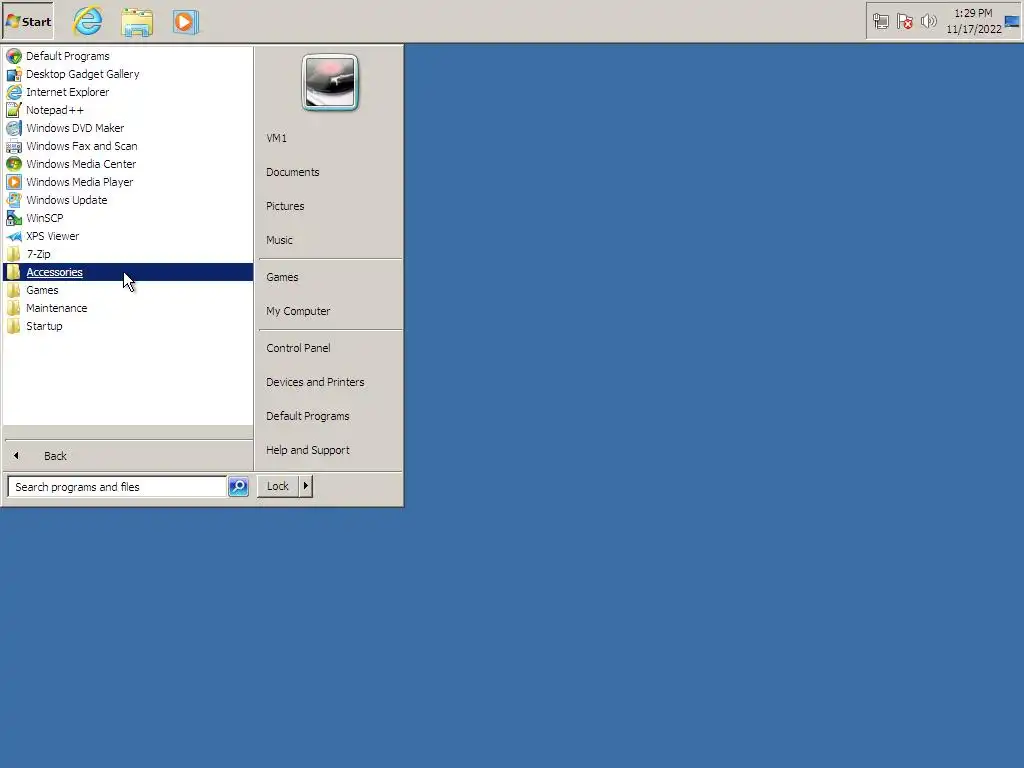Open Pictures from right pane

pos(285,206)
